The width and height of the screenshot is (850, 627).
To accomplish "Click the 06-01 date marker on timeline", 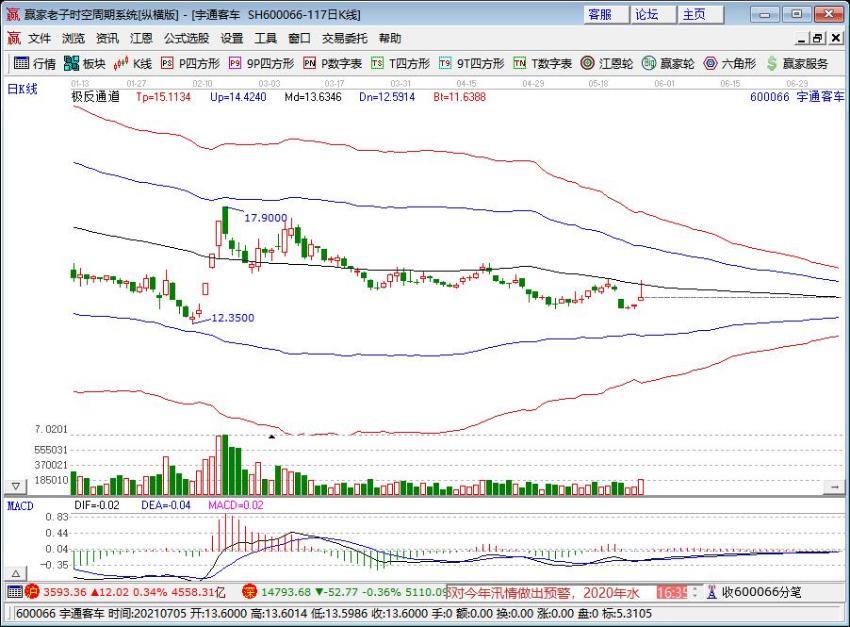I will 664,83.
